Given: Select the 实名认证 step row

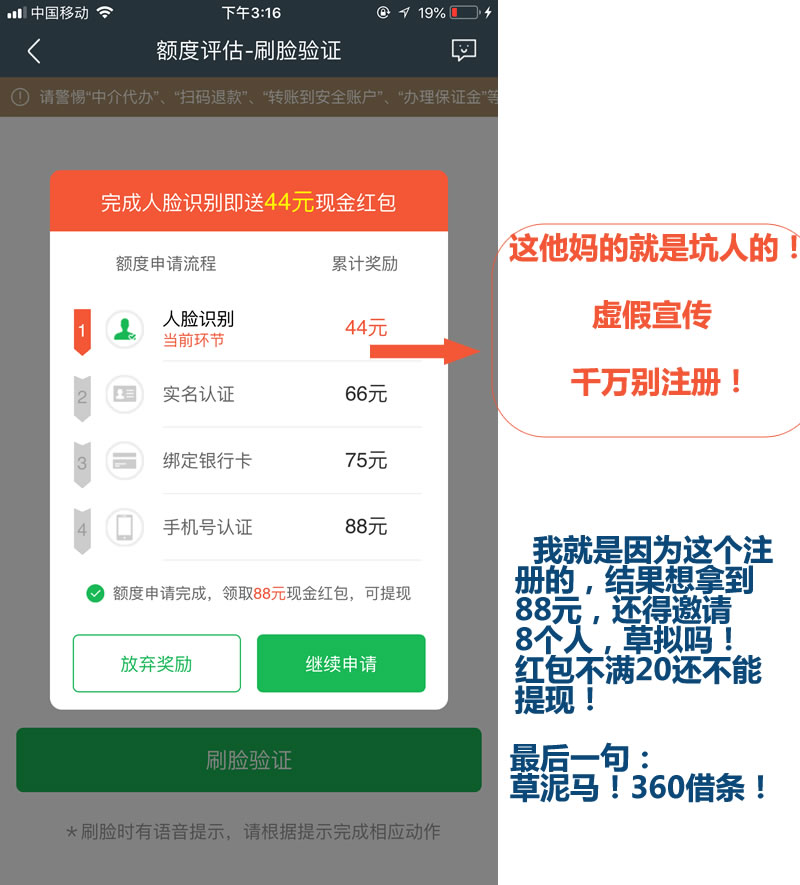Looking at the screenshot, I should pyautogui.click(x=248, y=395).
